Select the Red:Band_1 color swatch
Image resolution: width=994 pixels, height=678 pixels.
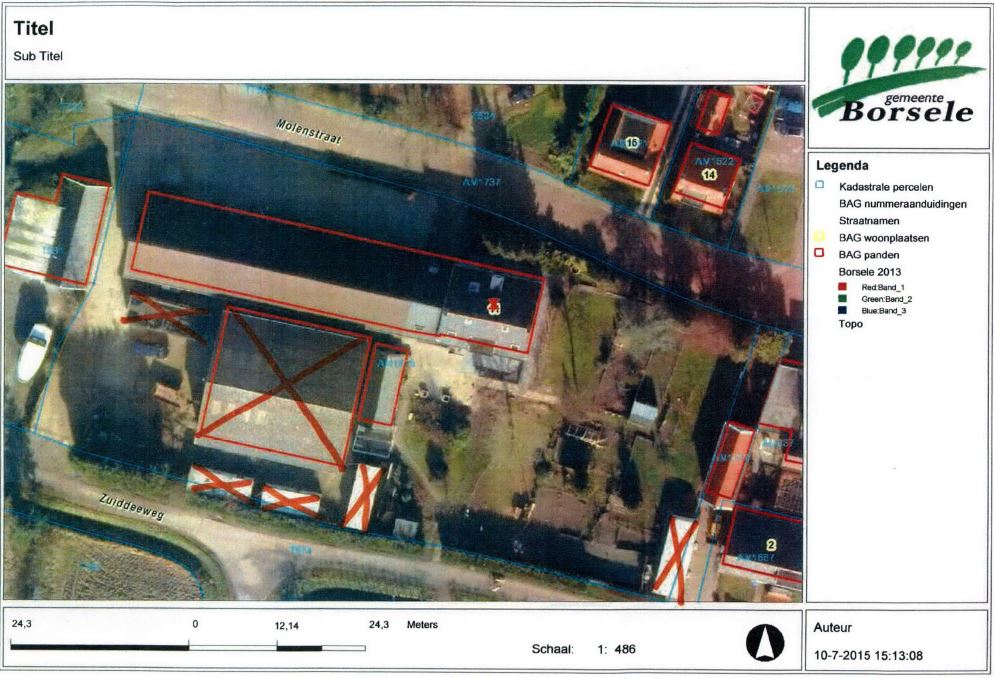[828, 287]
